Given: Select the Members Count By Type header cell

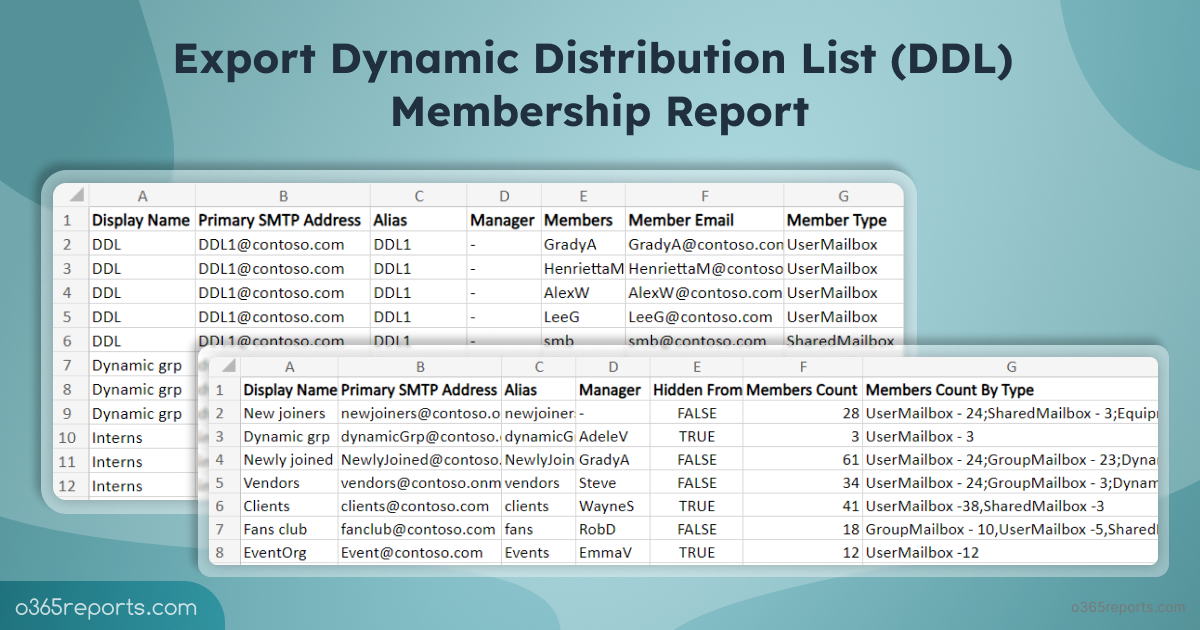Looking at the screenshot, I should pos(1010,390).
